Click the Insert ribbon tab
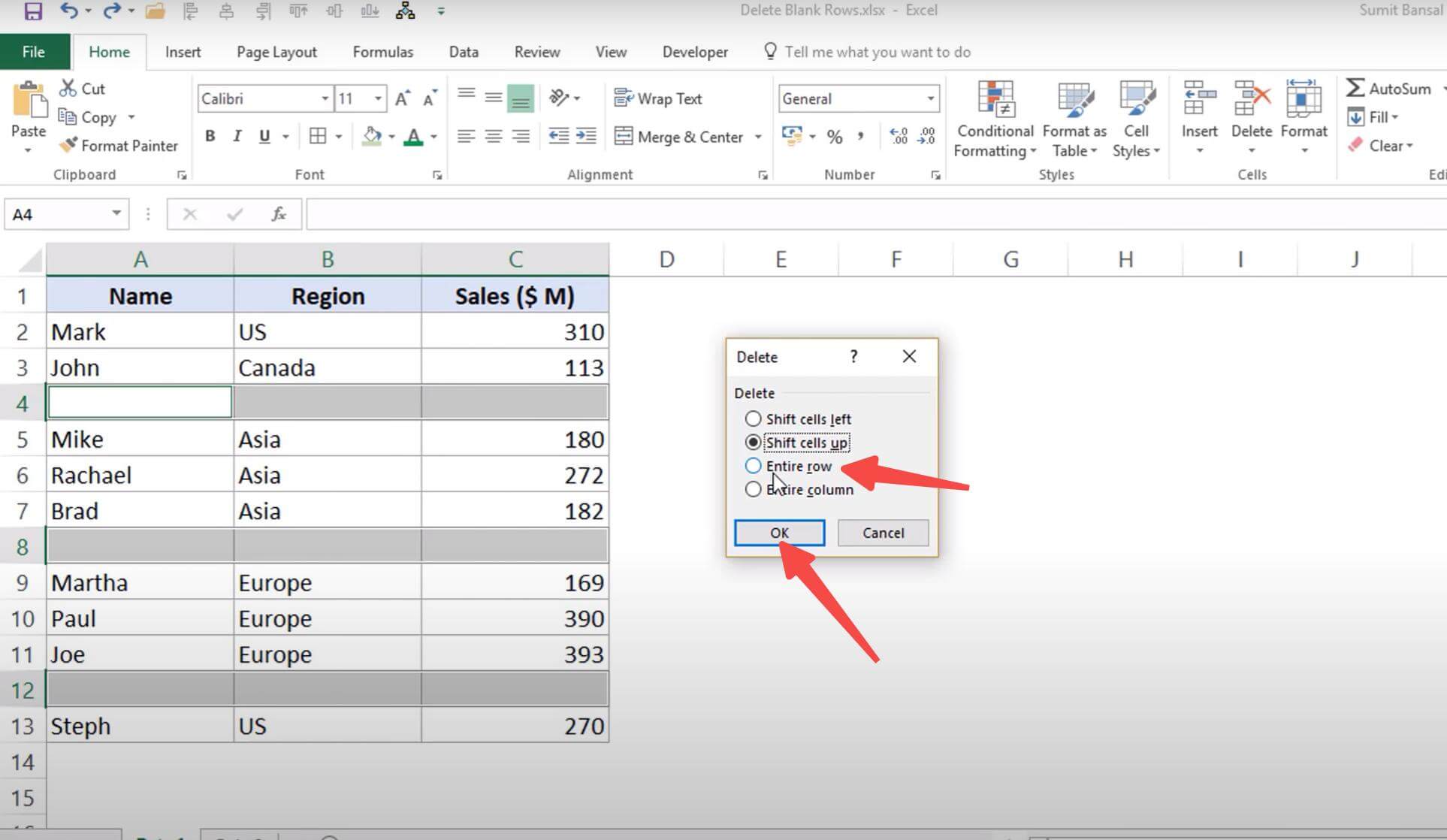Screen dimensions: 1447x840 (x=182, y=51)
